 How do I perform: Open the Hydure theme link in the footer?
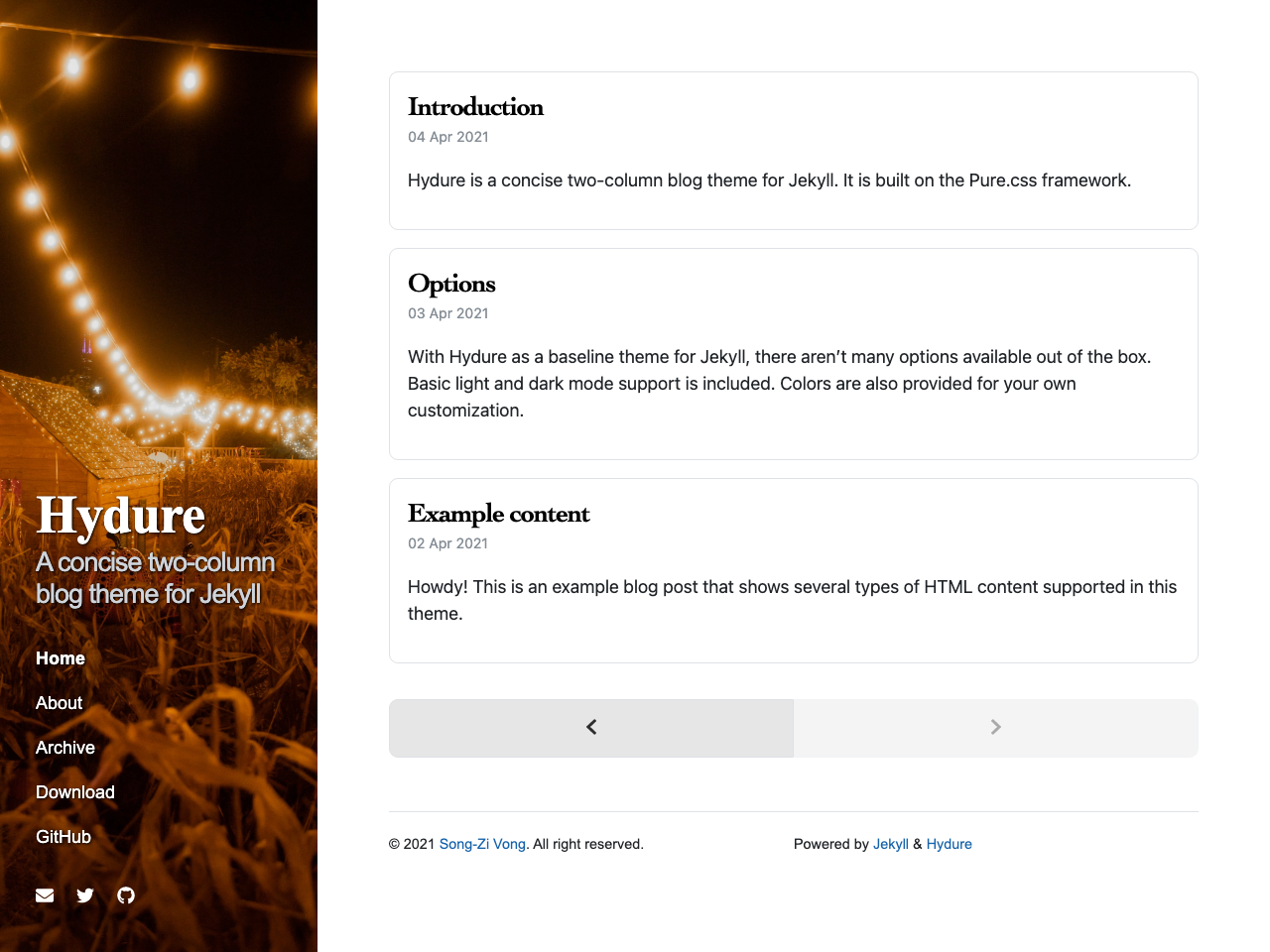pos(949,844)
